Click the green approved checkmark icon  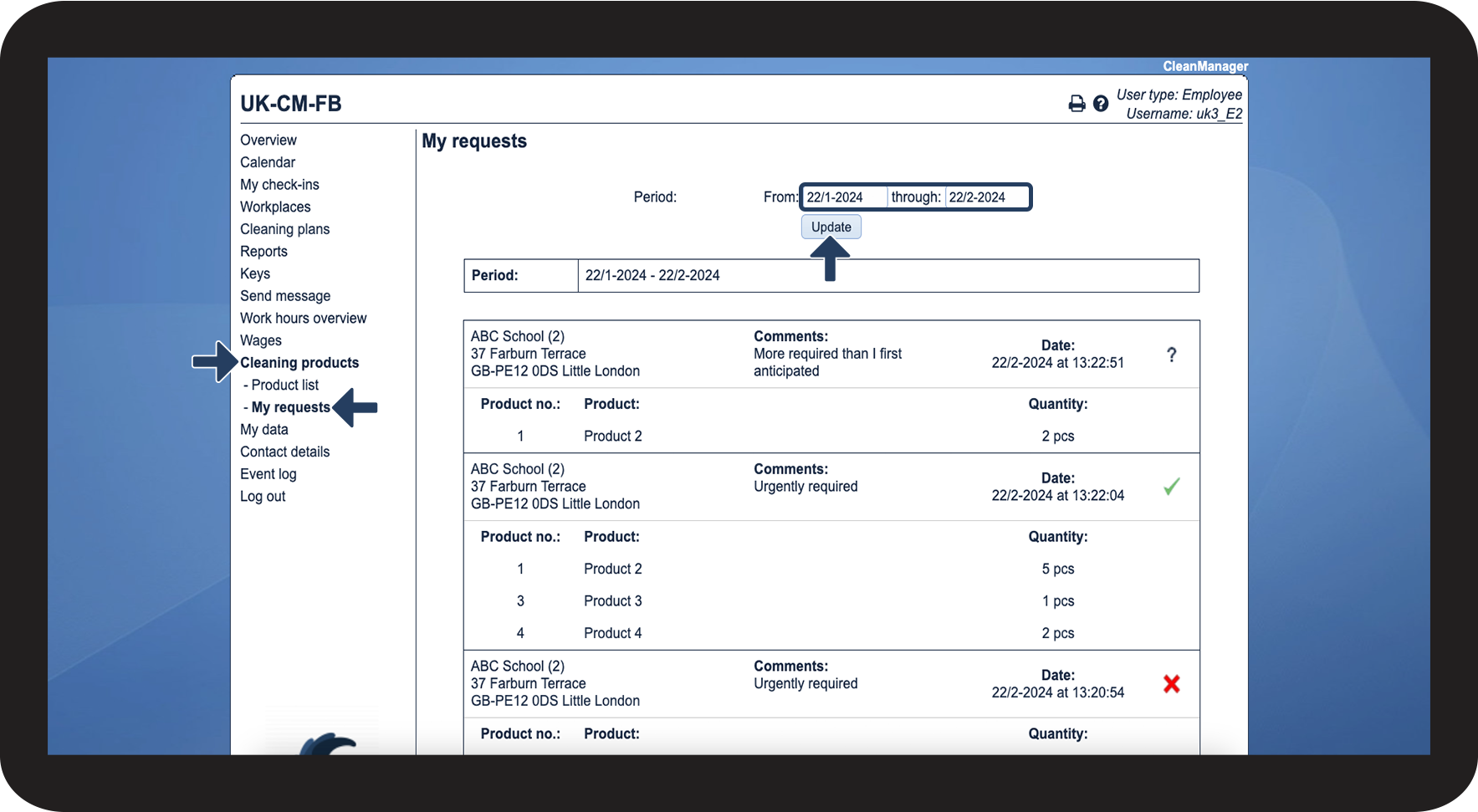(1172, 487)
